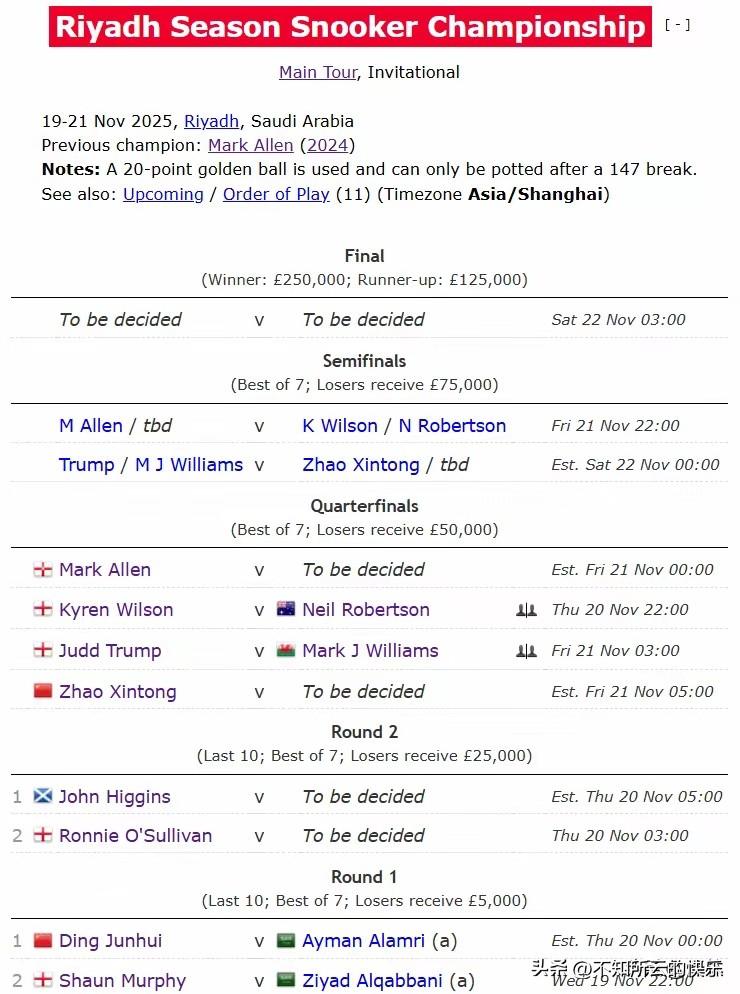Open Shaun Murphy's player link
740x994 pixels.
(122, 980)
